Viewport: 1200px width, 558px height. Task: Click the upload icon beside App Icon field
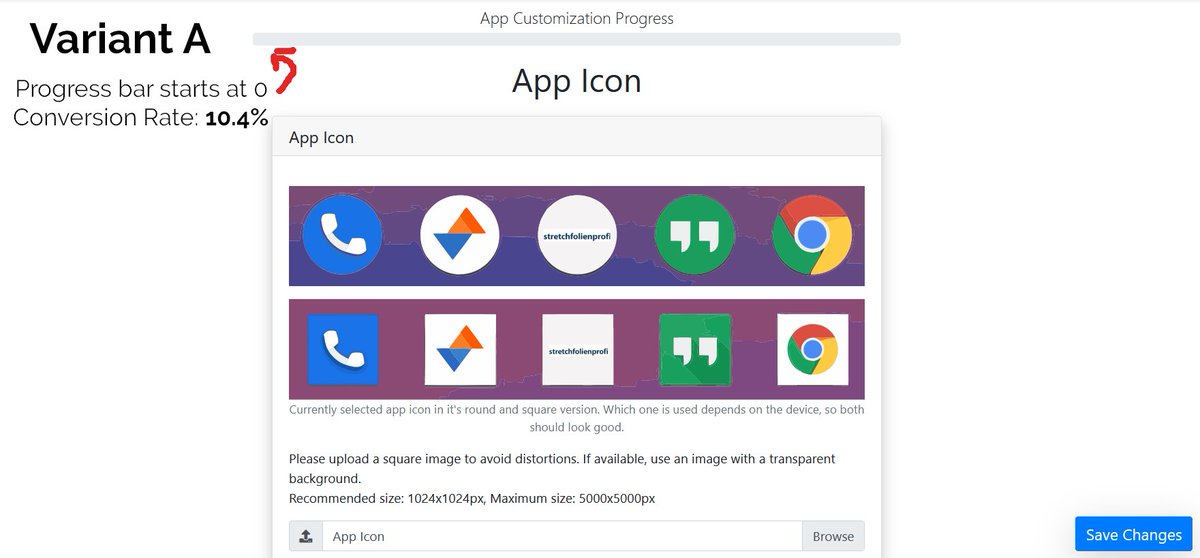tap(306, 536)
